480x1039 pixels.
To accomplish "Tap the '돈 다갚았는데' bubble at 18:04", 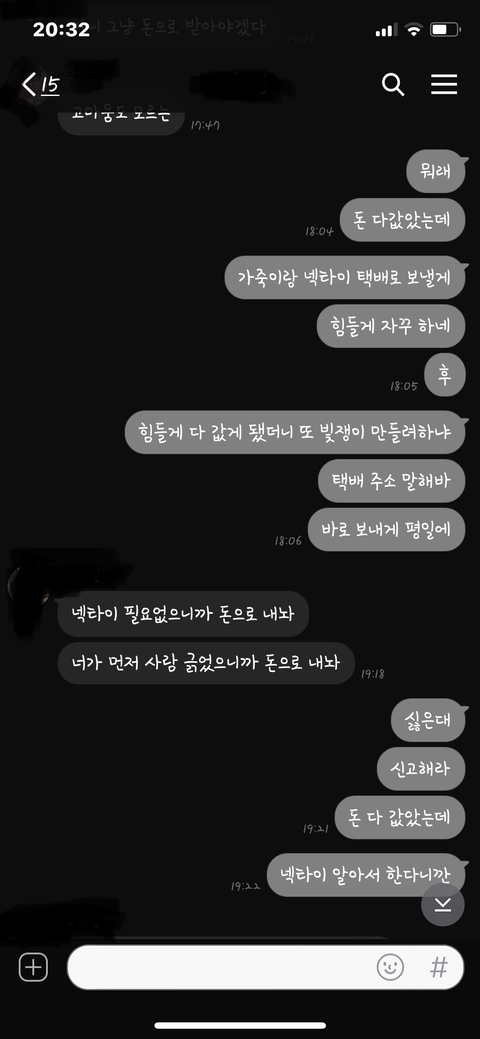I will [x=402, y=219].
